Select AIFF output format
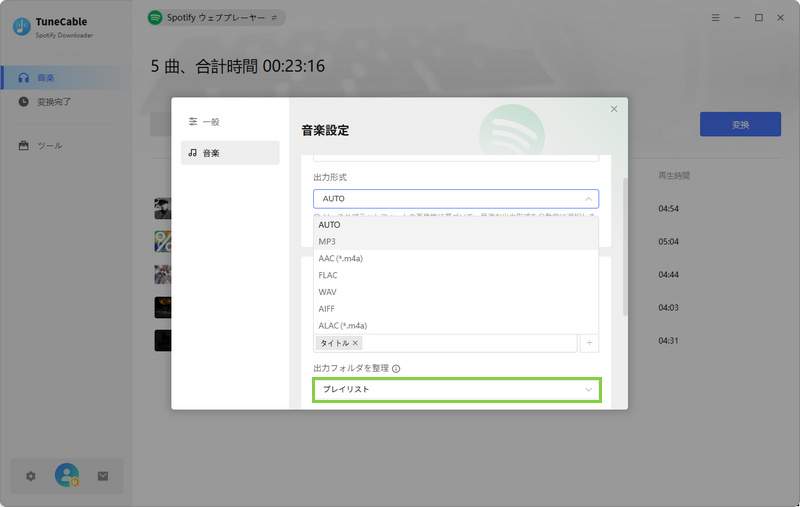 456,309
